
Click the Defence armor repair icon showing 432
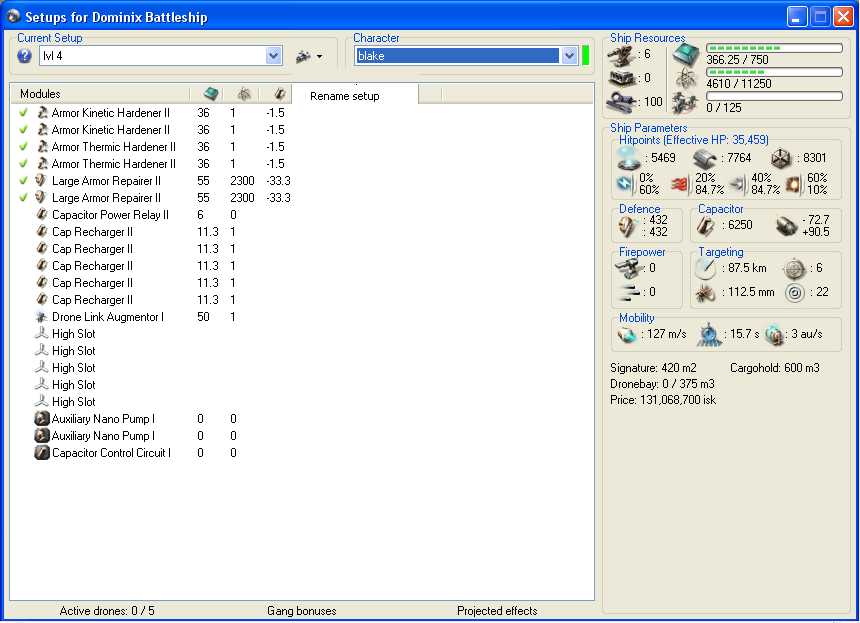point(626,226)
